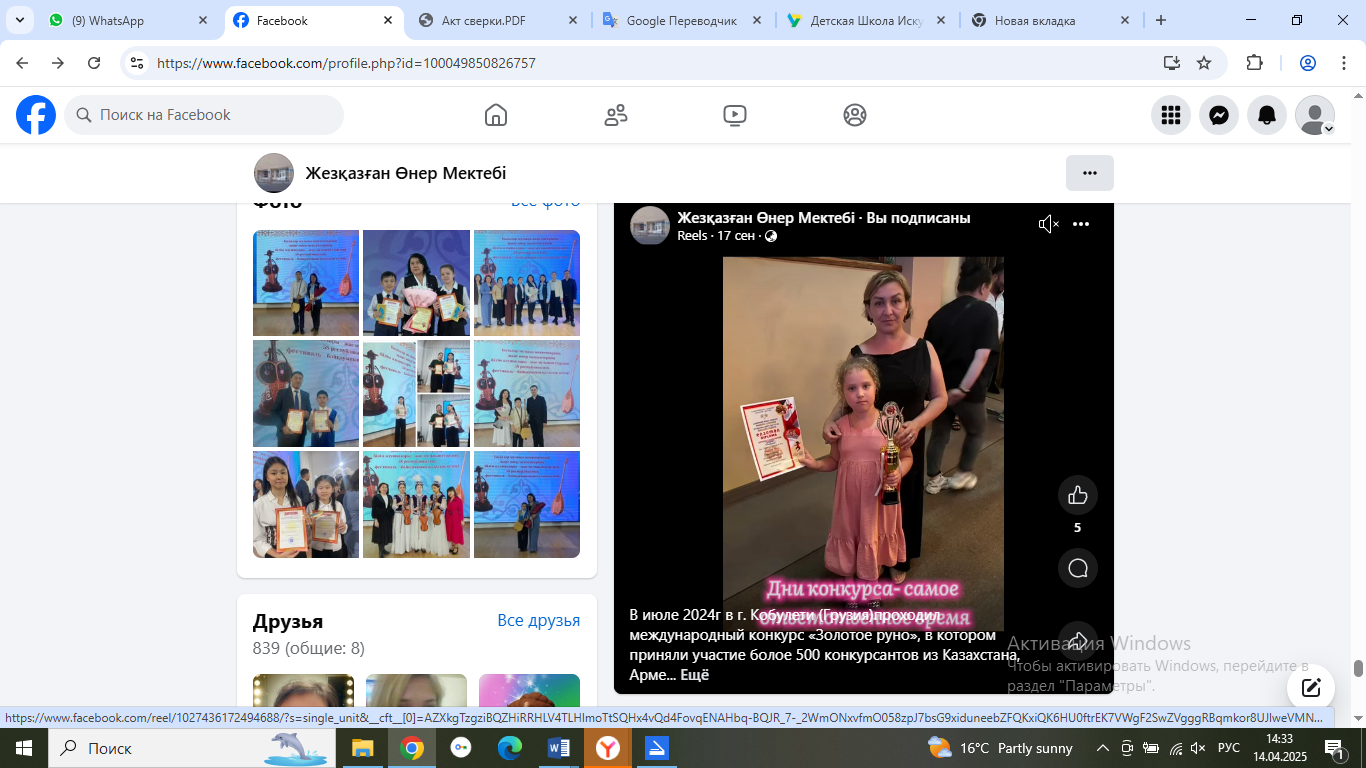Open a new browser tab with the plus button
Viewport: 1366px width, 768px height.
click(1161, 20)
